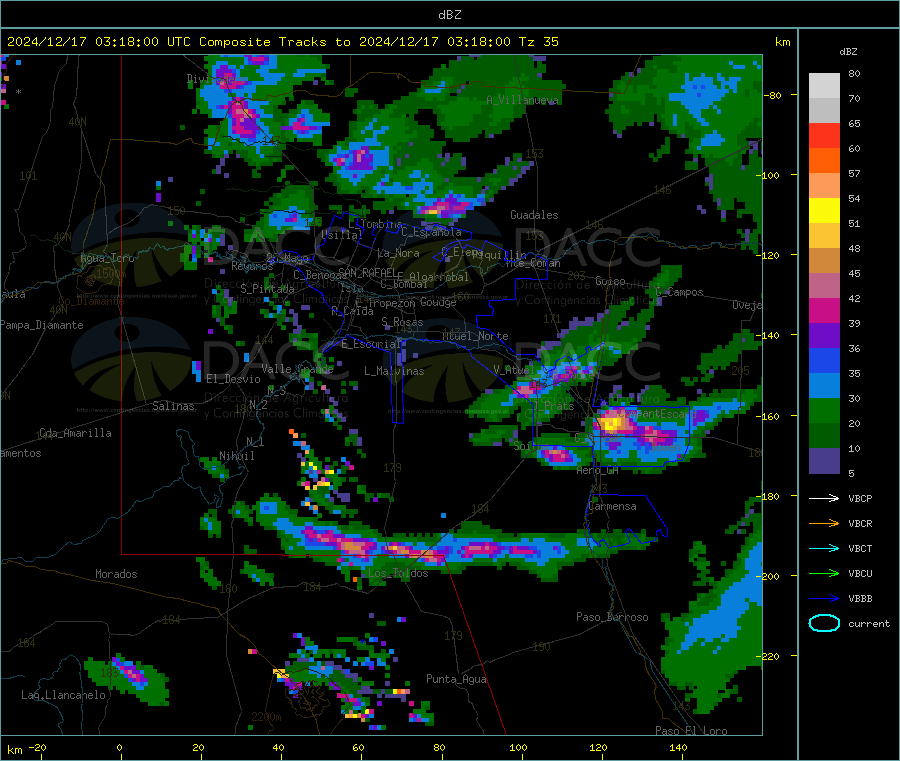Click the 'VBBB' legend label
The height and width of the screenshot is (761, 900).
coord(860,599)
